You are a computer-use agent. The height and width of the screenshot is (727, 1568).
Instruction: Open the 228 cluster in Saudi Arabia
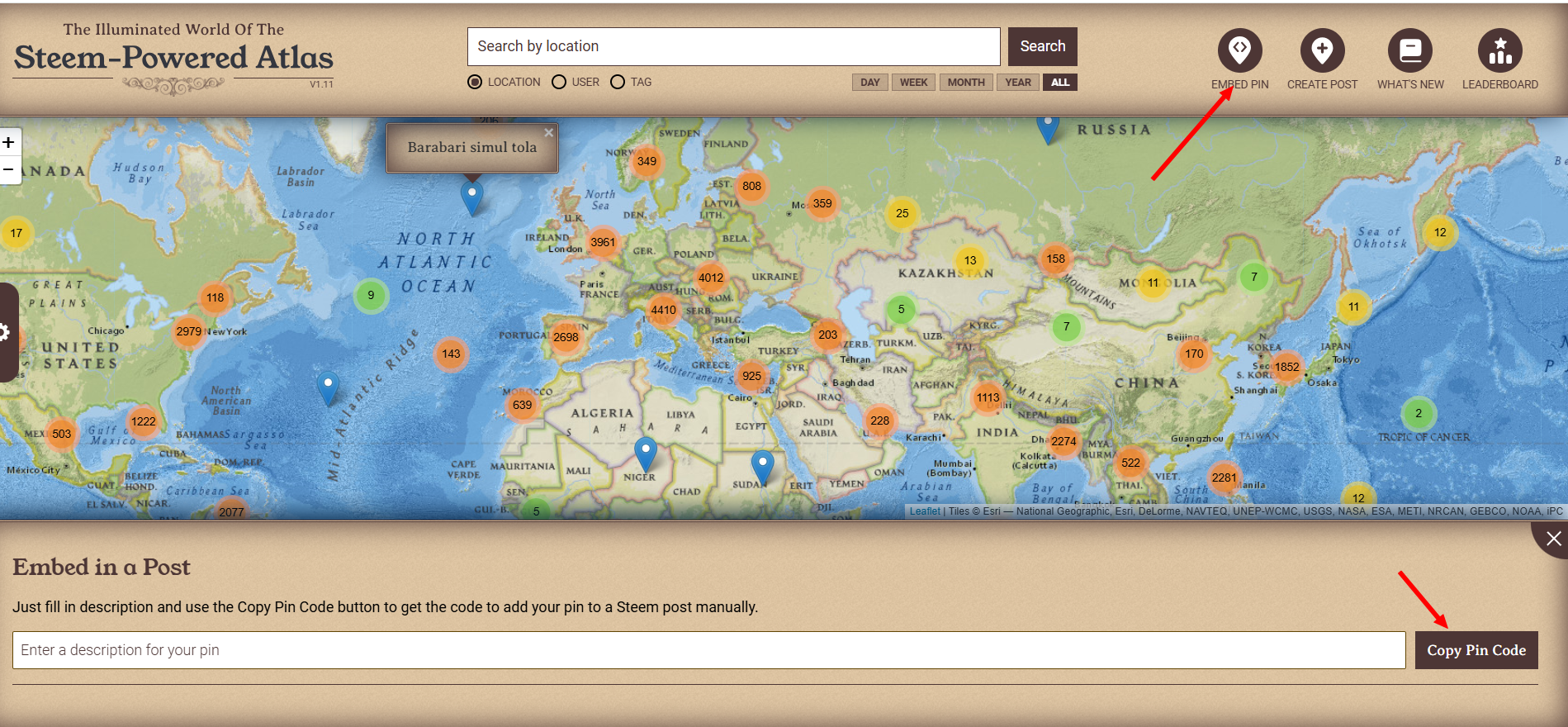[x=879, y=421]
